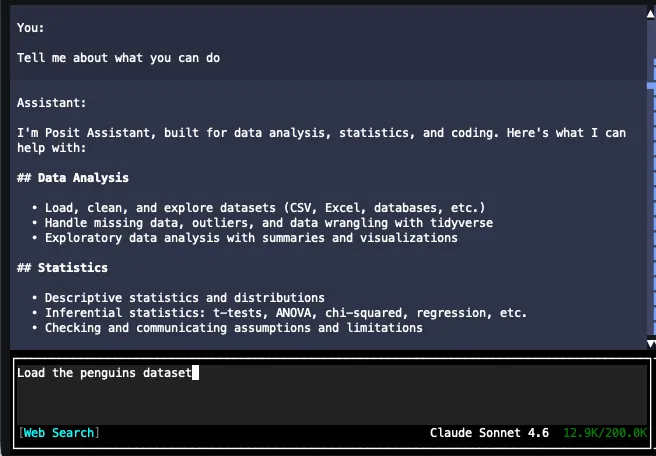The width and height of the screenshot is (656, 456).
Task: Click the scroll down arrow
Action: pos(650,343)
